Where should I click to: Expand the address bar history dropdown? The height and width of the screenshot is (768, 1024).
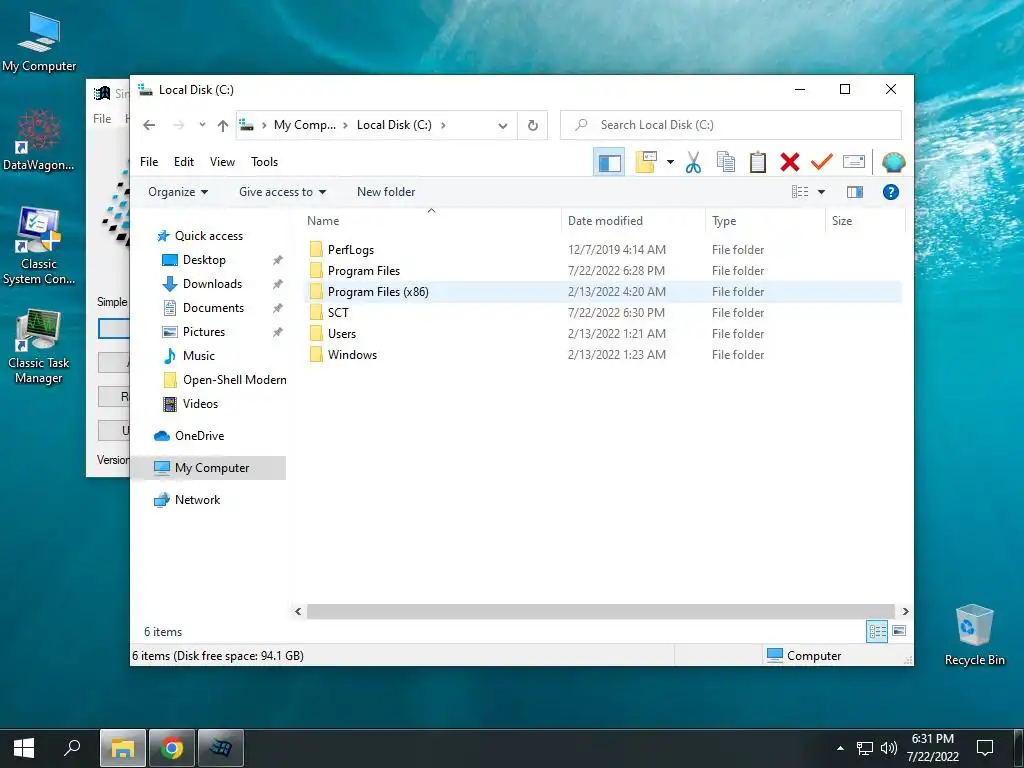tap(502, 125)
